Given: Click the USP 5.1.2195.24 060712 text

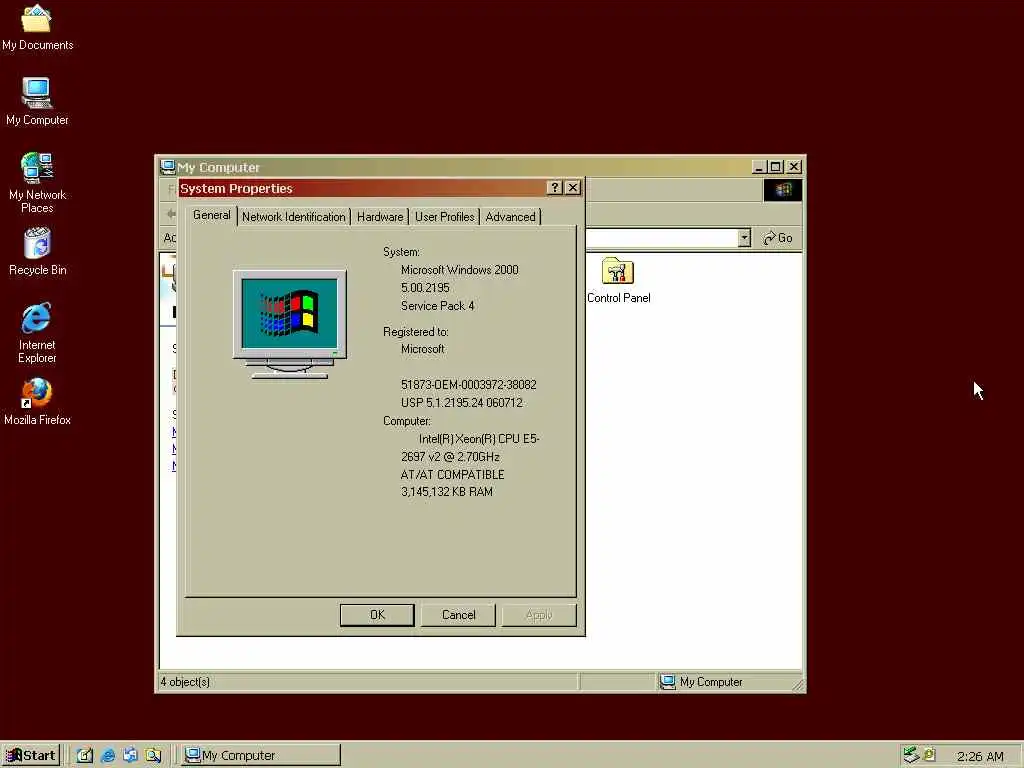Looking at the screenshot, I should click(x=462, y=403).
